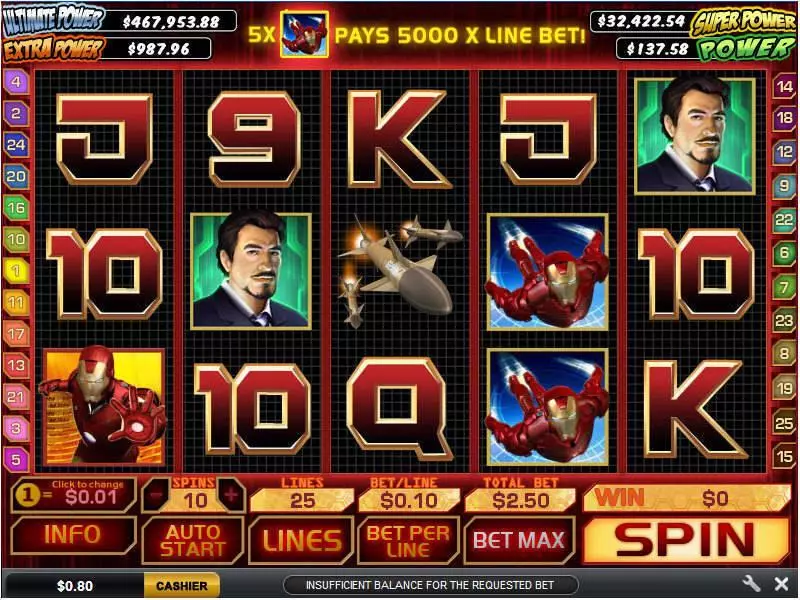800x600 pixels.
Task: Click the missiles symbol on center reel
Action: (x=399, y=270)
